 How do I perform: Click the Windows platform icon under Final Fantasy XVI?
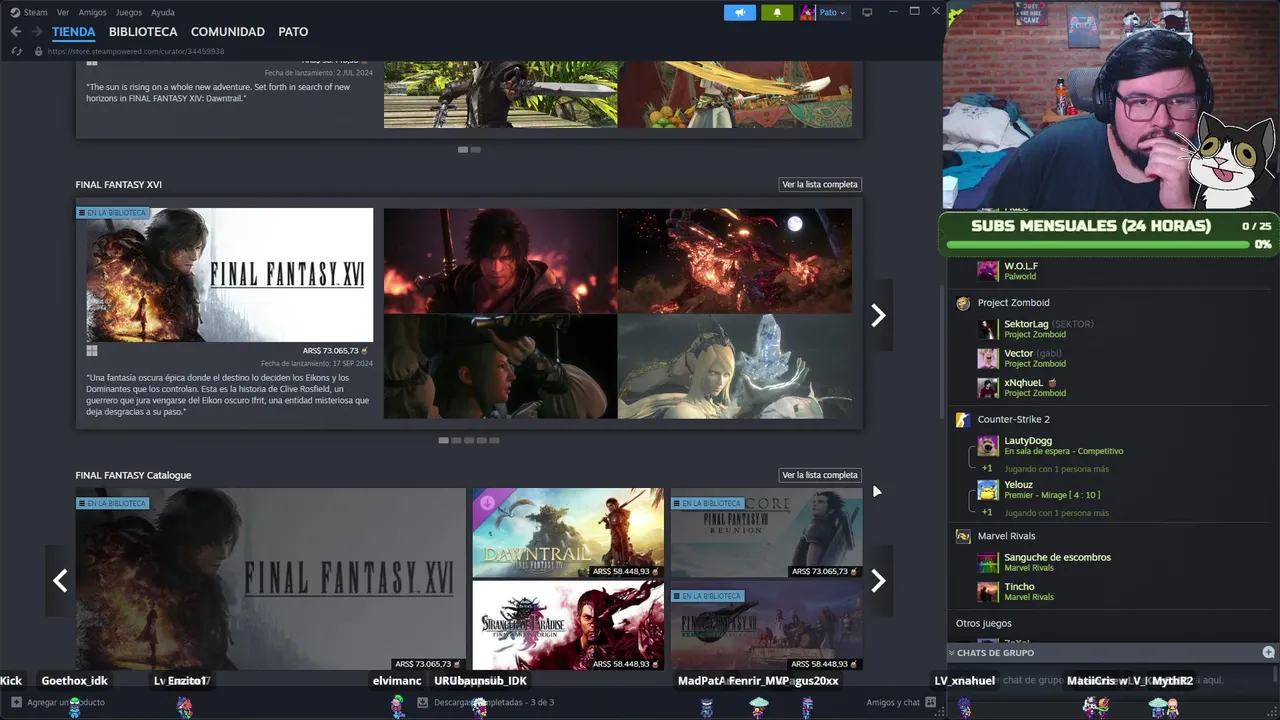coord(92,351)
